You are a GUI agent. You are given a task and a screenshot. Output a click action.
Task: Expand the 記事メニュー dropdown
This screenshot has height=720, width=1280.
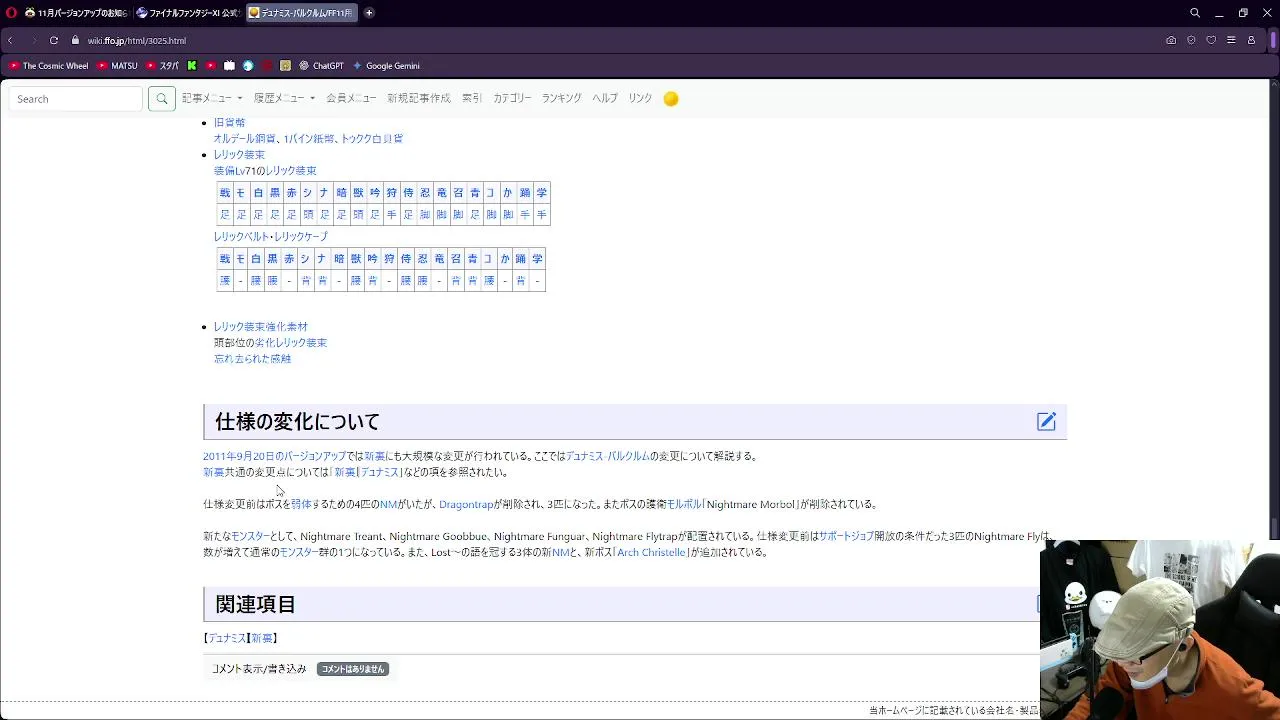[211, 99]
